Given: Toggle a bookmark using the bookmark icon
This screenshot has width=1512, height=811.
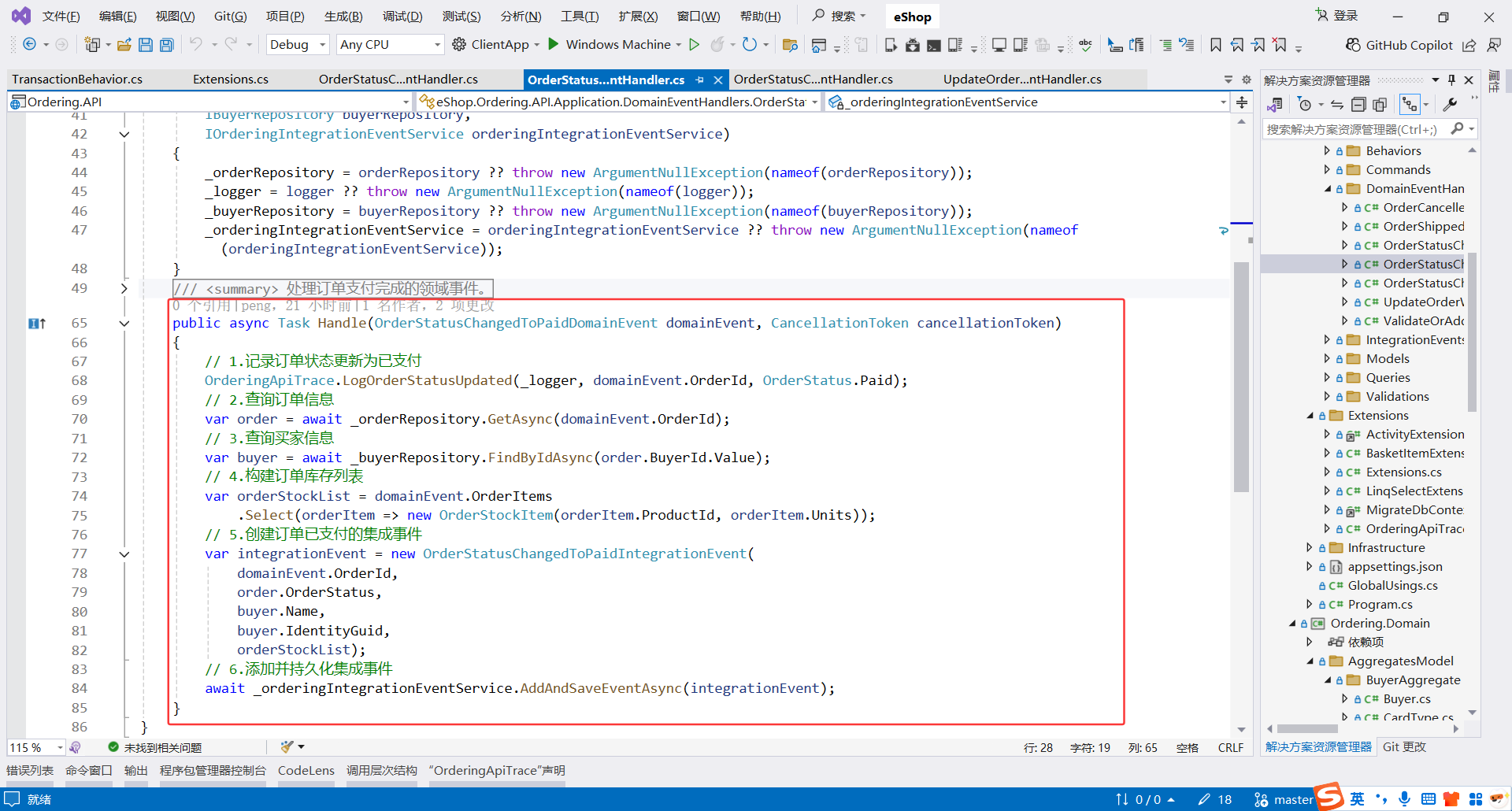Looking at the screenshot, I should coord(1216,45).
